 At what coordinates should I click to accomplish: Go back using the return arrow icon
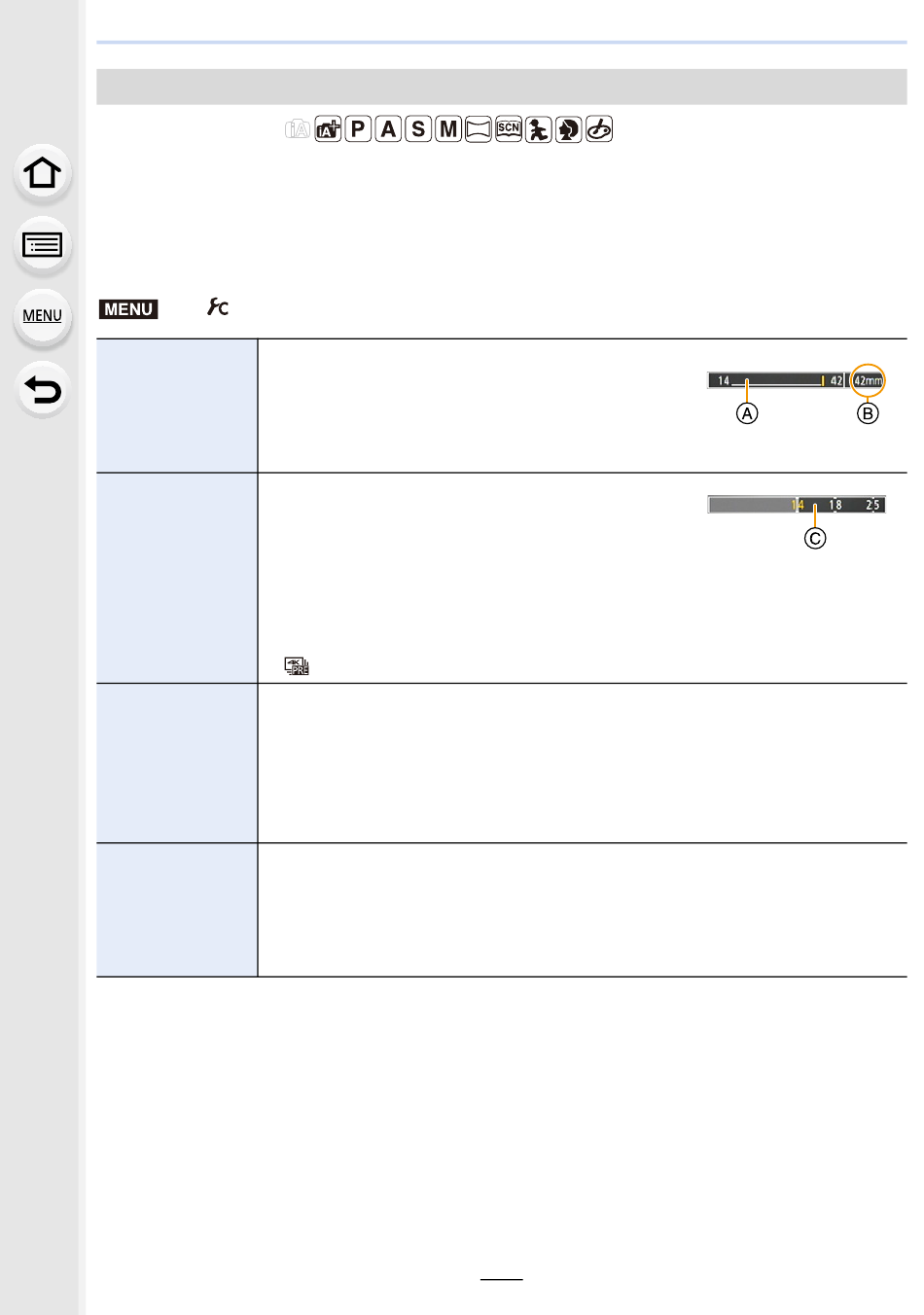[x=42, y=390]
